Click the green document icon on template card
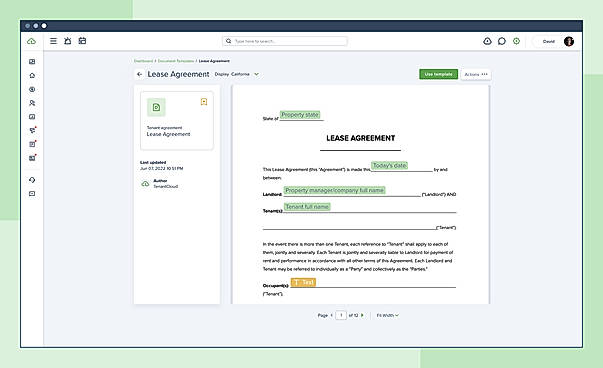The width and height of the screenshot is (603, 368). tap(157, 107)
